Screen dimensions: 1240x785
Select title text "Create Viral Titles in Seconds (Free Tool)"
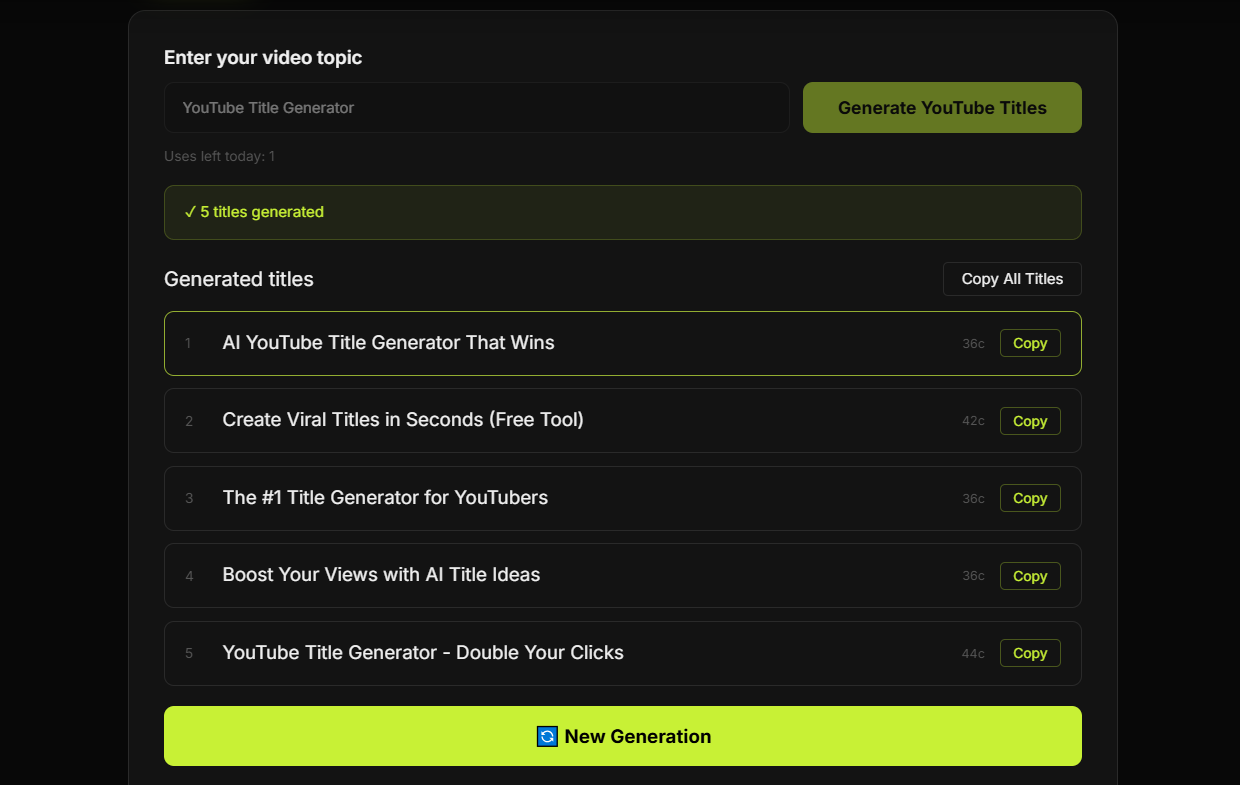coord(403,420)
